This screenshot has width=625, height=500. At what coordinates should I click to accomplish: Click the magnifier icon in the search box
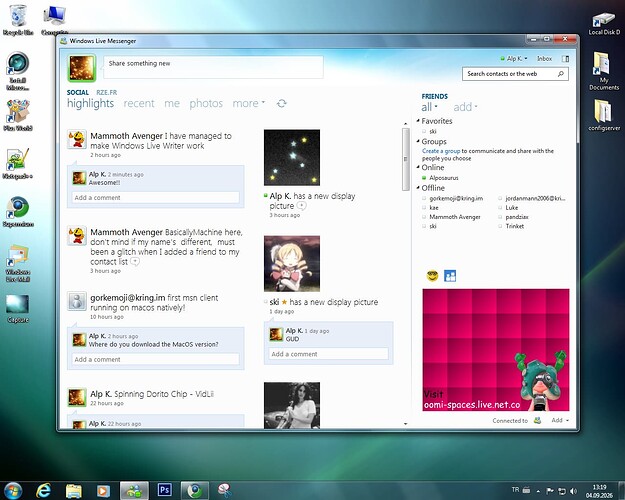(x=560, y=74)
